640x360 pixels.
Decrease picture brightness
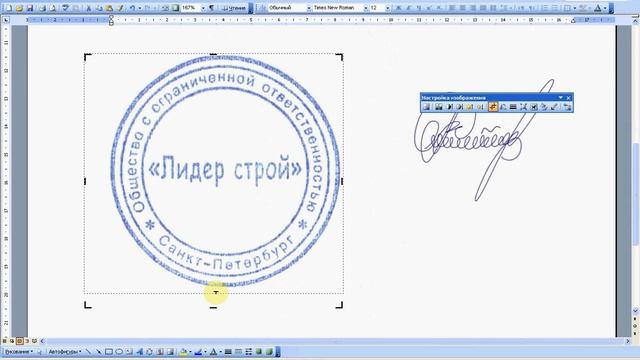pos(480,107)
